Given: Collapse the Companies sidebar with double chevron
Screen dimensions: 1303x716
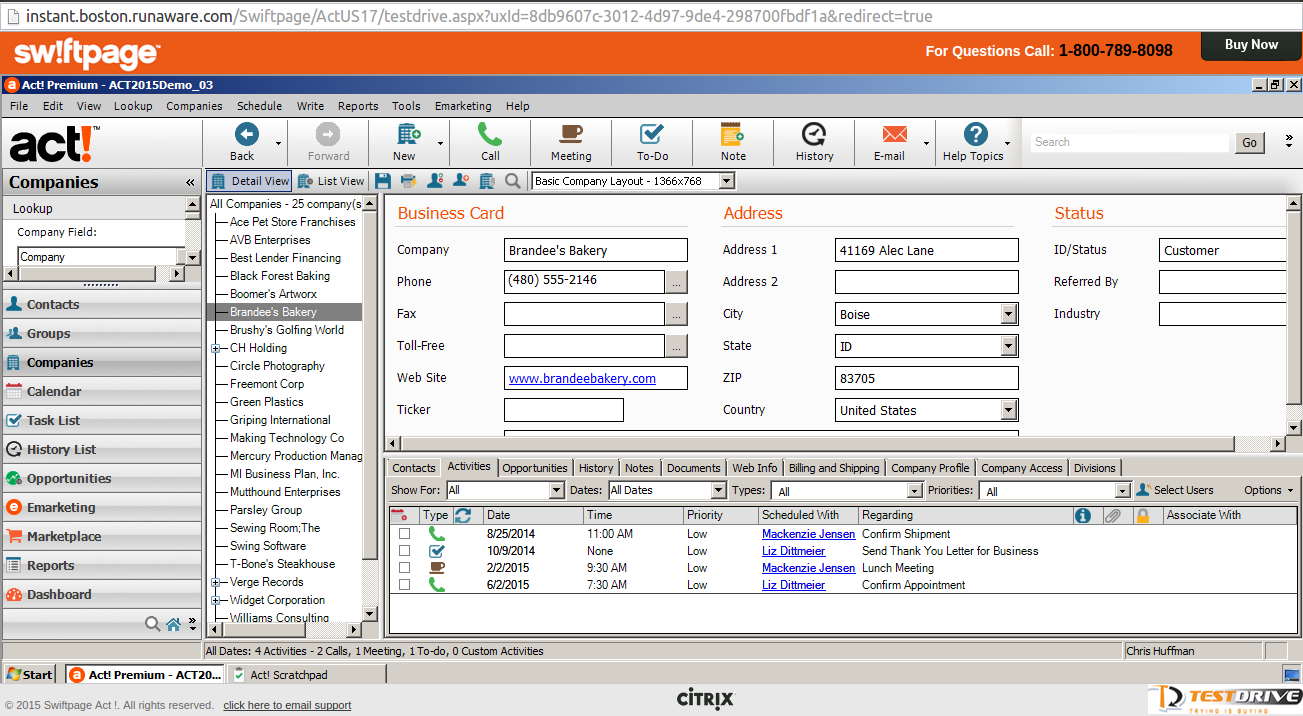Looking at the screenshot, I should click(190, 183).
